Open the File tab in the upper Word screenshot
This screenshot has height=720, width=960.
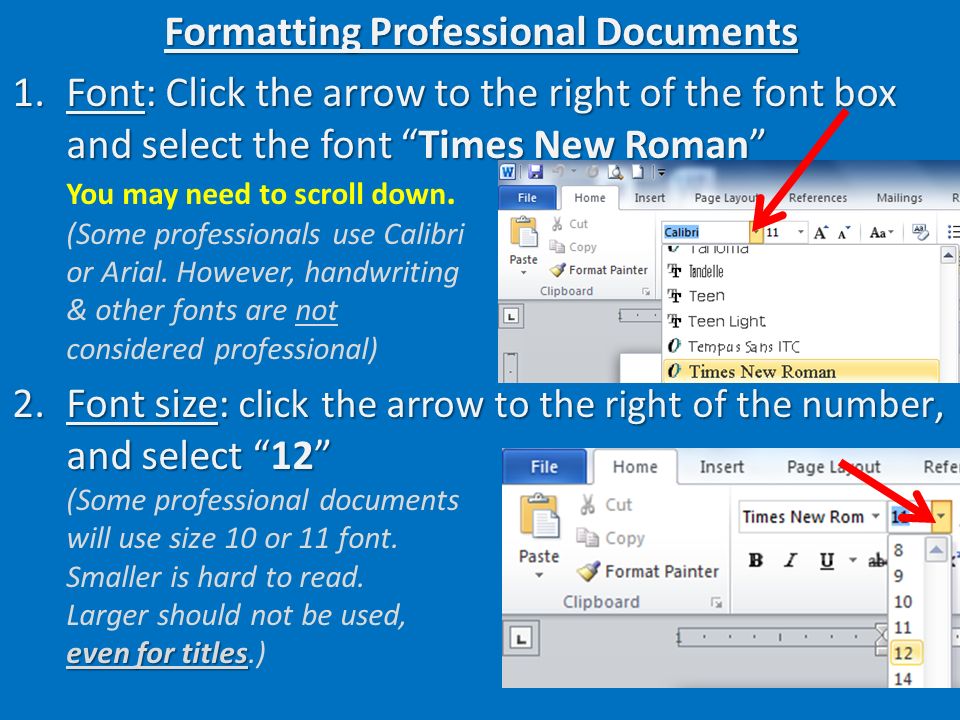(x=527, y=198)
